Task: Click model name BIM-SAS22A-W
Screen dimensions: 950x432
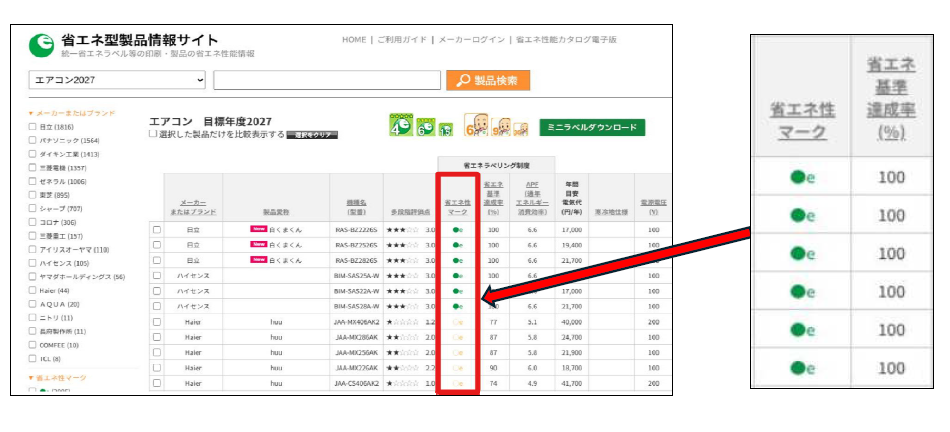Action: (x=357, y=291)
